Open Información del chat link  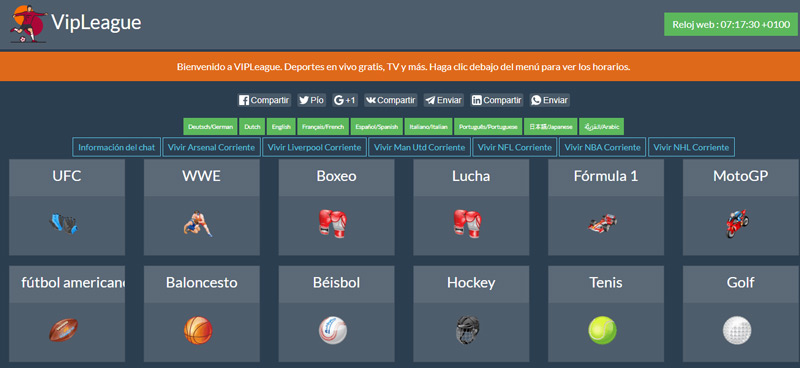[x=116, y=148]
